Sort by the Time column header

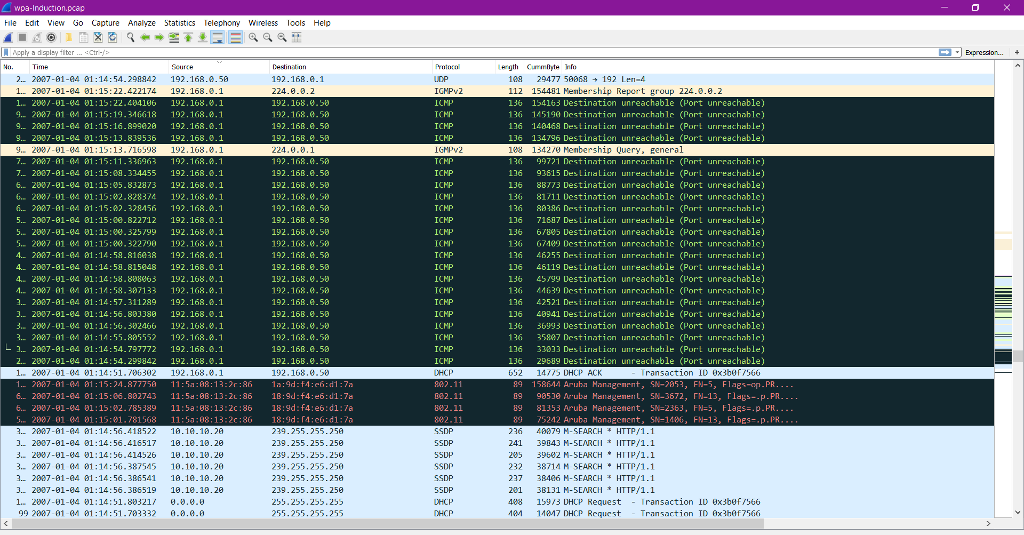click(x=99, y=67)
